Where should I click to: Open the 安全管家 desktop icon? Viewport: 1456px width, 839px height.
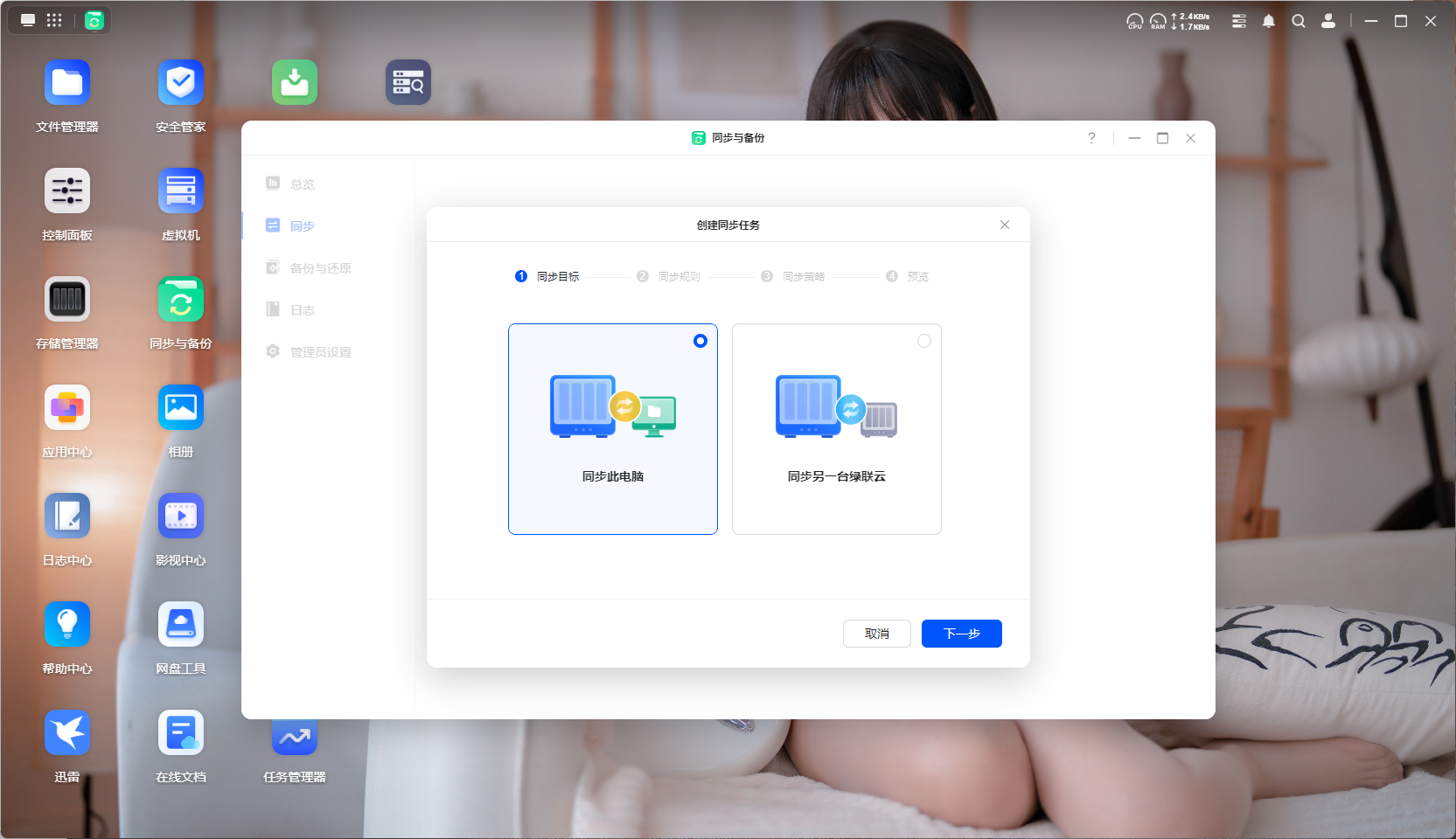click(x=181, y=83)
